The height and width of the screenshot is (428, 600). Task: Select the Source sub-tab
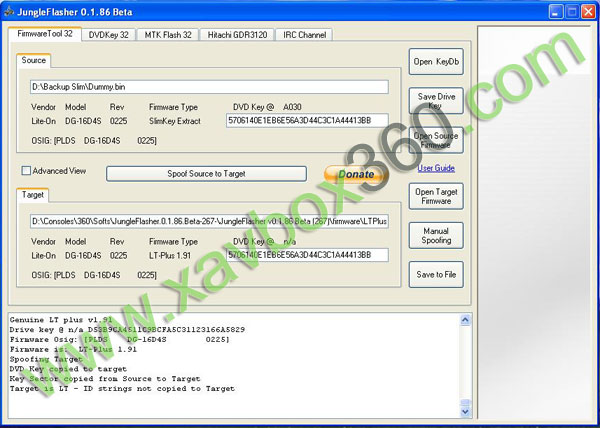coord(33,60)
